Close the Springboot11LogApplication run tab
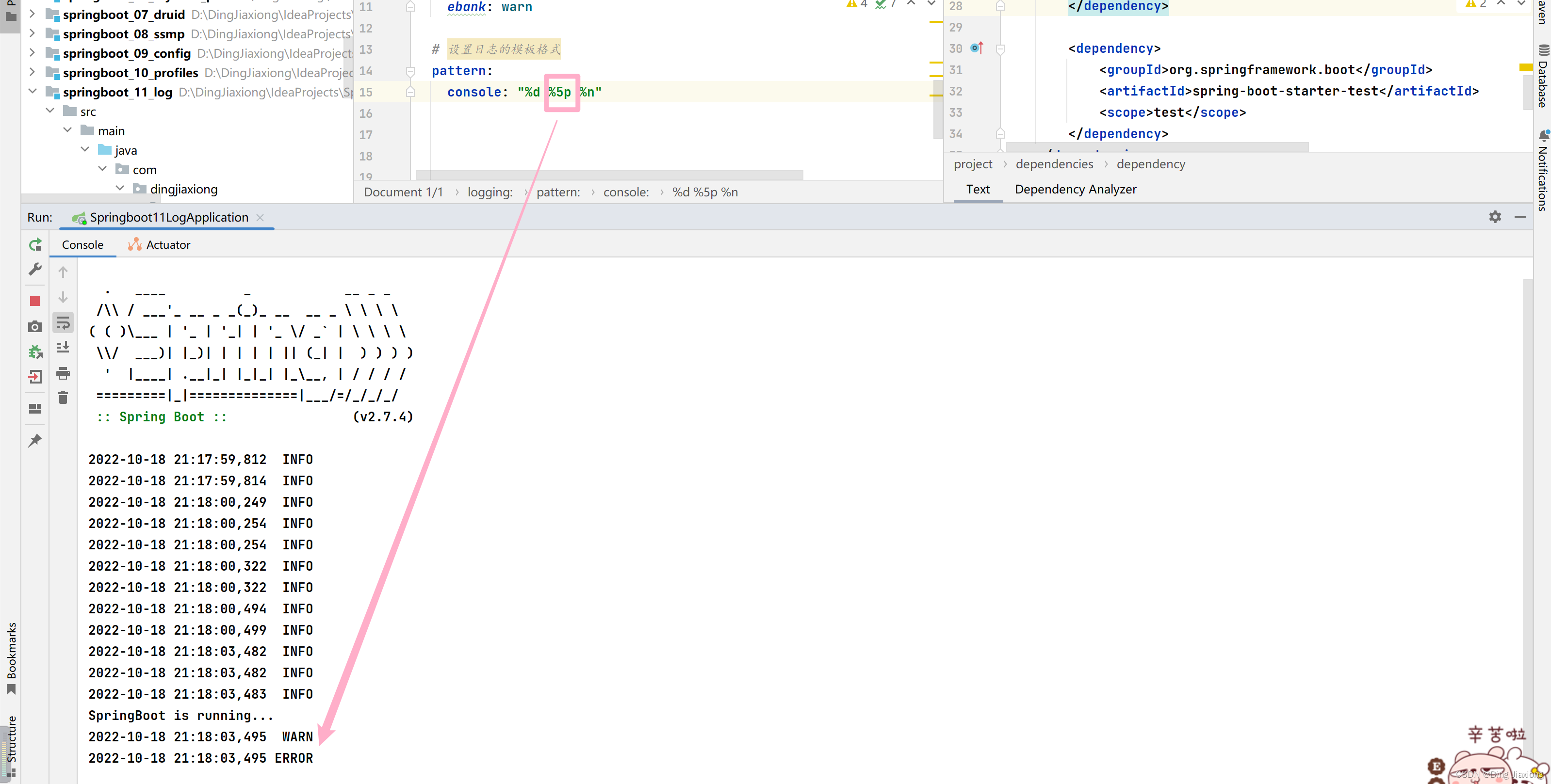The image size is (1551, 784). point(260,218)
